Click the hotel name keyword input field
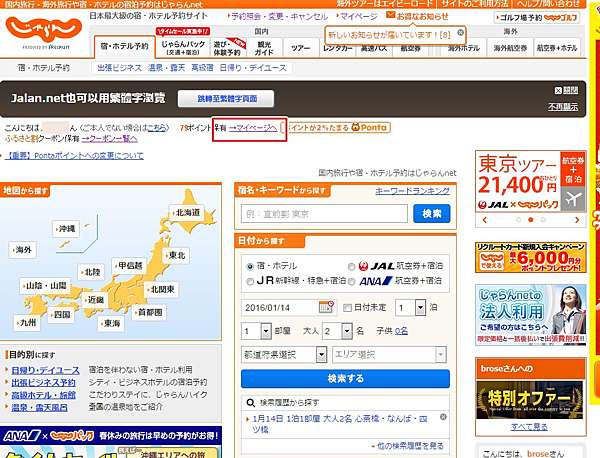 (x=324, y=214)
